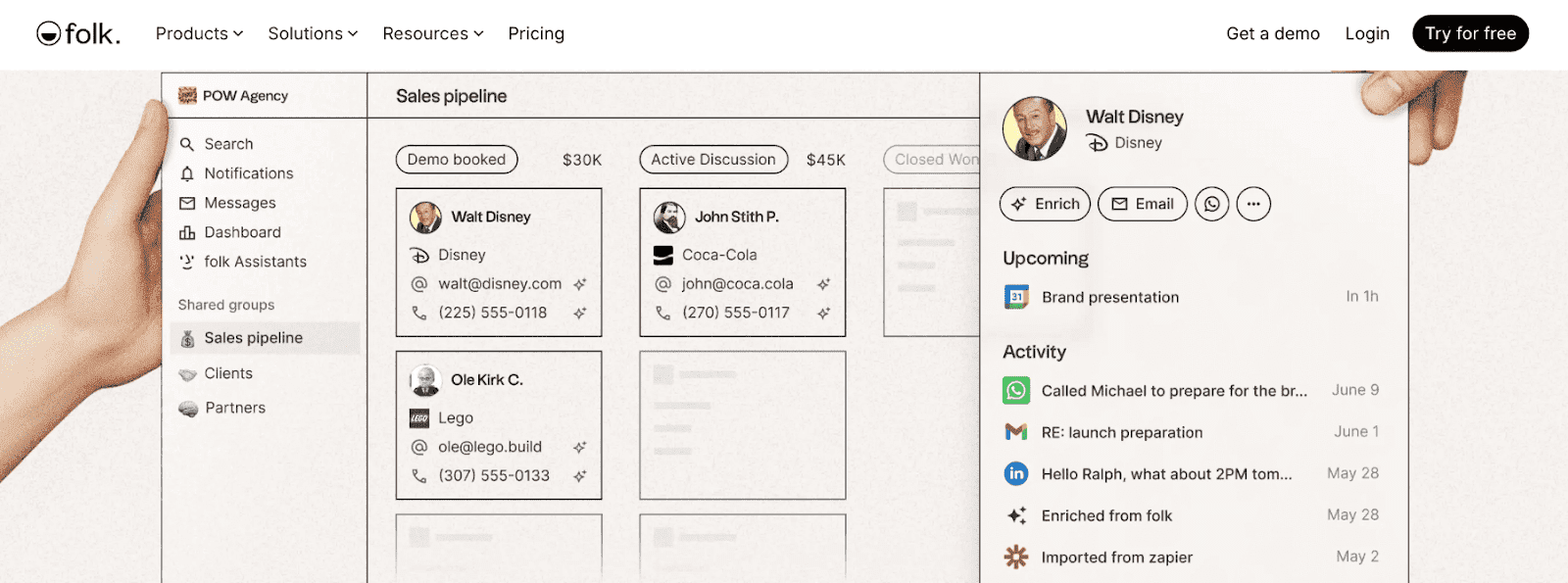Viewport: 1568px width, 583px height.
Task: Open the three-dots more options button
Action: click(x=1253, y=204)
